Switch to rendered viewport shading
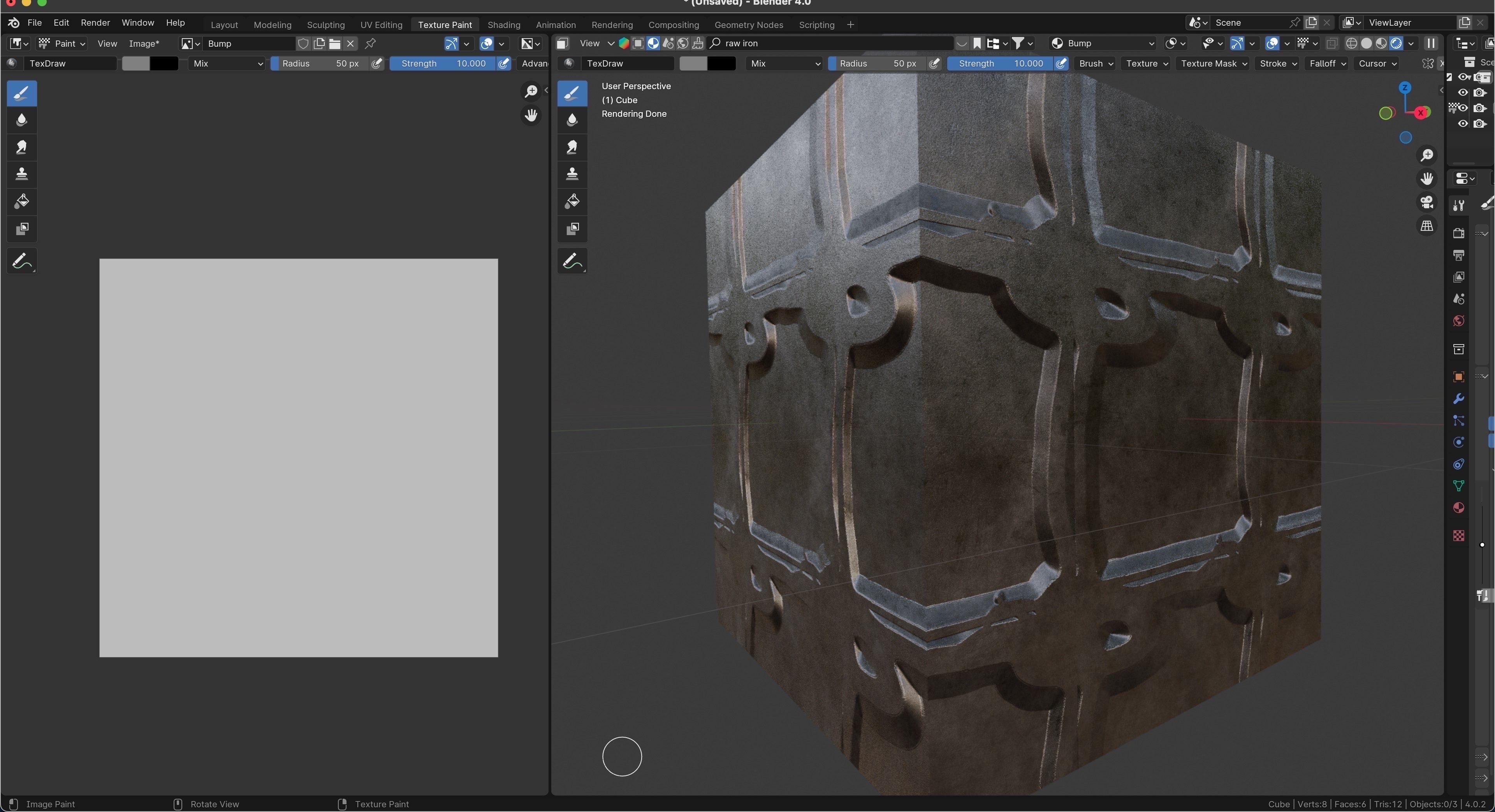The image size is (1495, 812). click(1397, 44)
